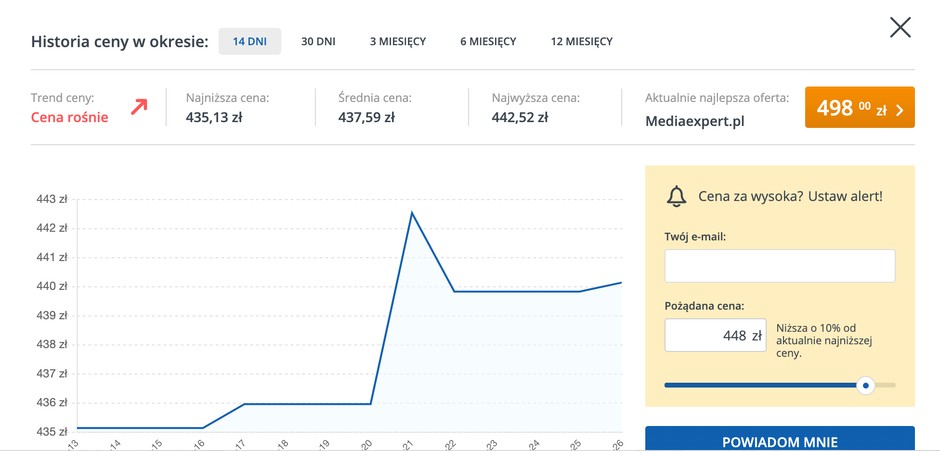The height and width of the screenshot is (451, 940).
Task: Click the red rising trend arrow icon
Action: click(139, 107)
